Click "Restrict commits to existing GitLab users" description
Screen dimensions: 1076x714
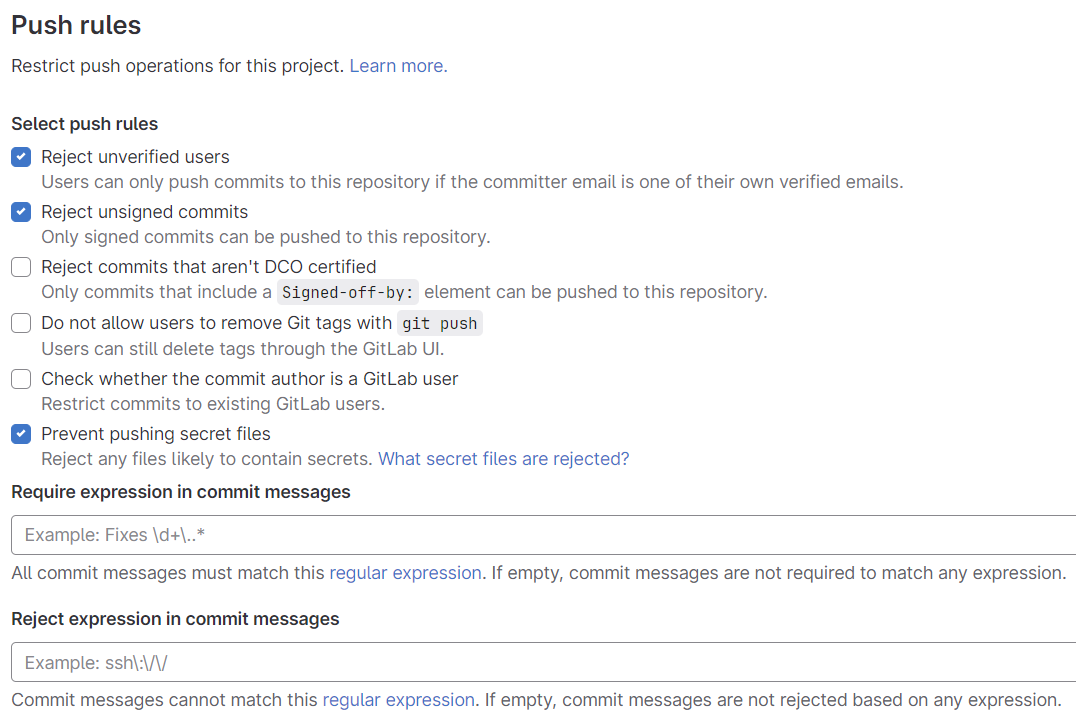click(212, 404)
